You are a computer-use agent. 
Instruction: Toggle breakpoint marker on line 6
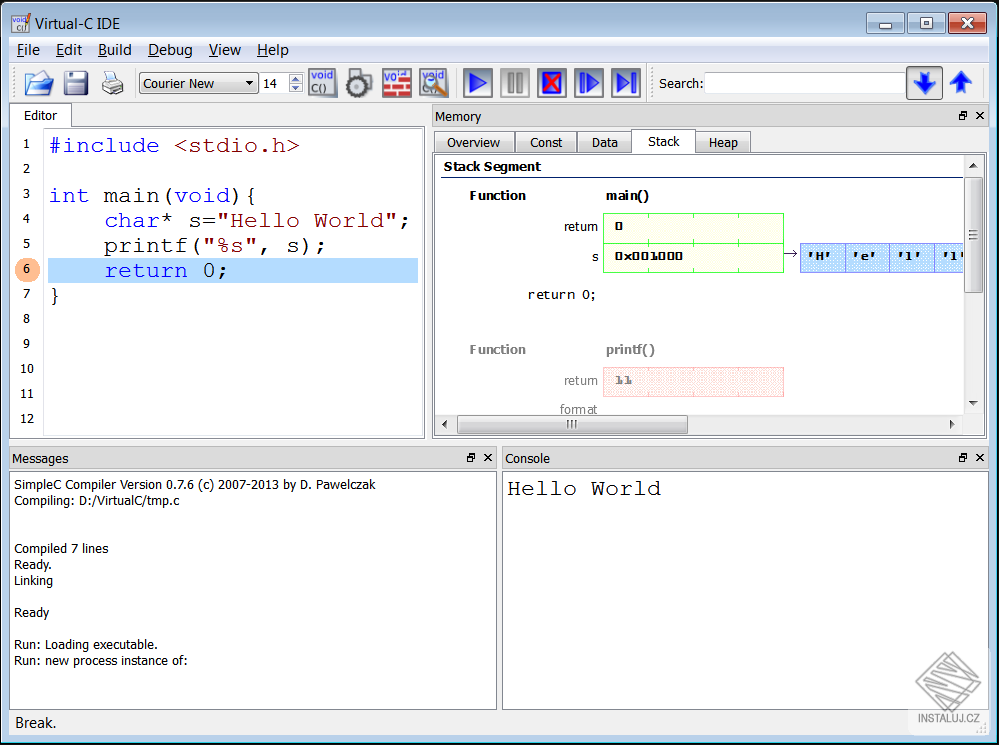(27, 270)
